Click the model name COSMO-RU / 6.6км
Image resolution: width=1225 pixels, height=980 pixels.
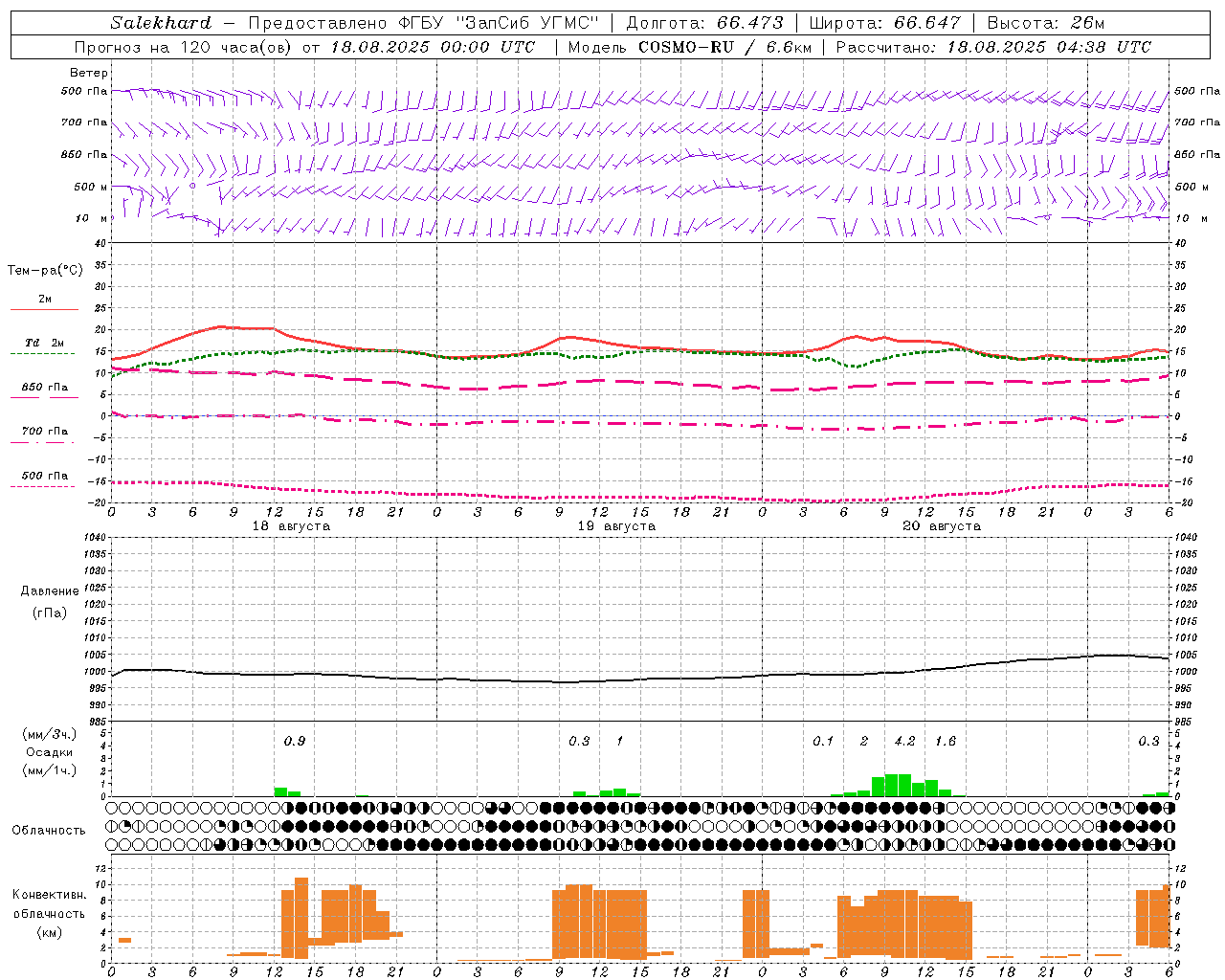coord(725,47)
